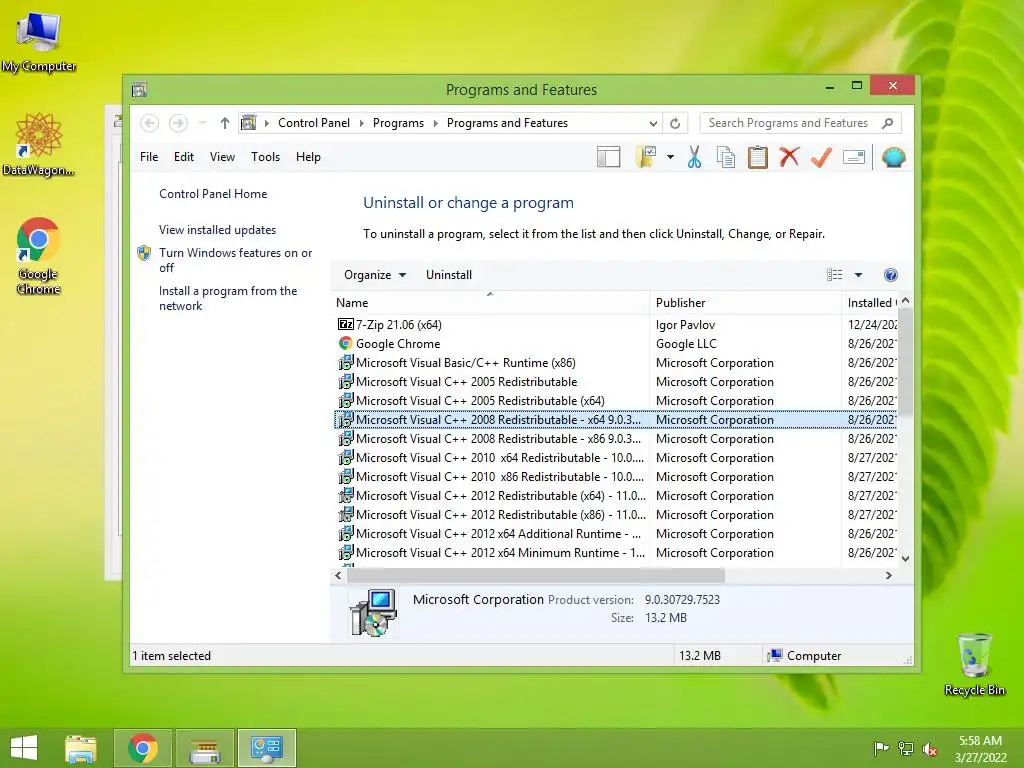Screen dimensions: 1024x768
Task: Select Visual C++ 2008 Redistributable x86 row
Action: point(615,439)
